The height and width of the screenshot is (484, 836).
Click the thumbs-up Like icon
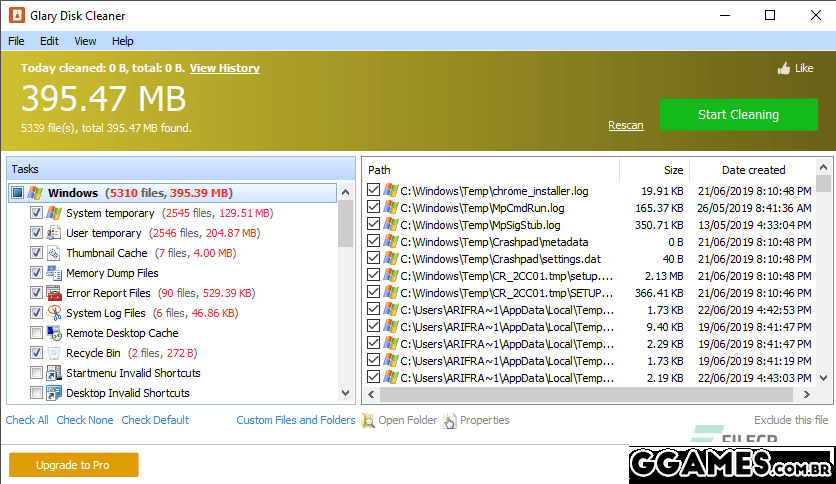(784, 69)
